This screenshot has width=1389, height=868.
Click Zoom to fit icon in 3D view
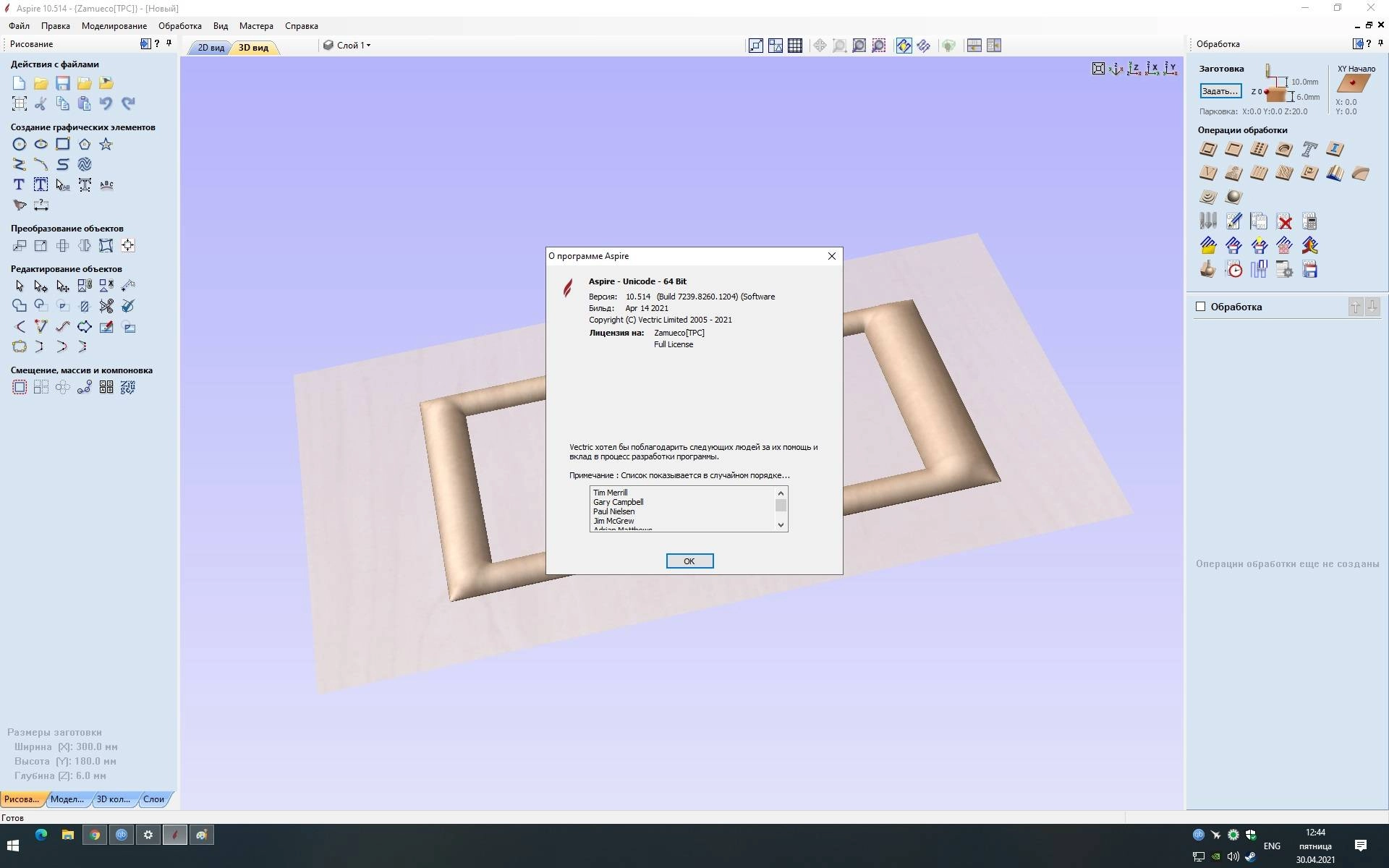(1098, 69)
